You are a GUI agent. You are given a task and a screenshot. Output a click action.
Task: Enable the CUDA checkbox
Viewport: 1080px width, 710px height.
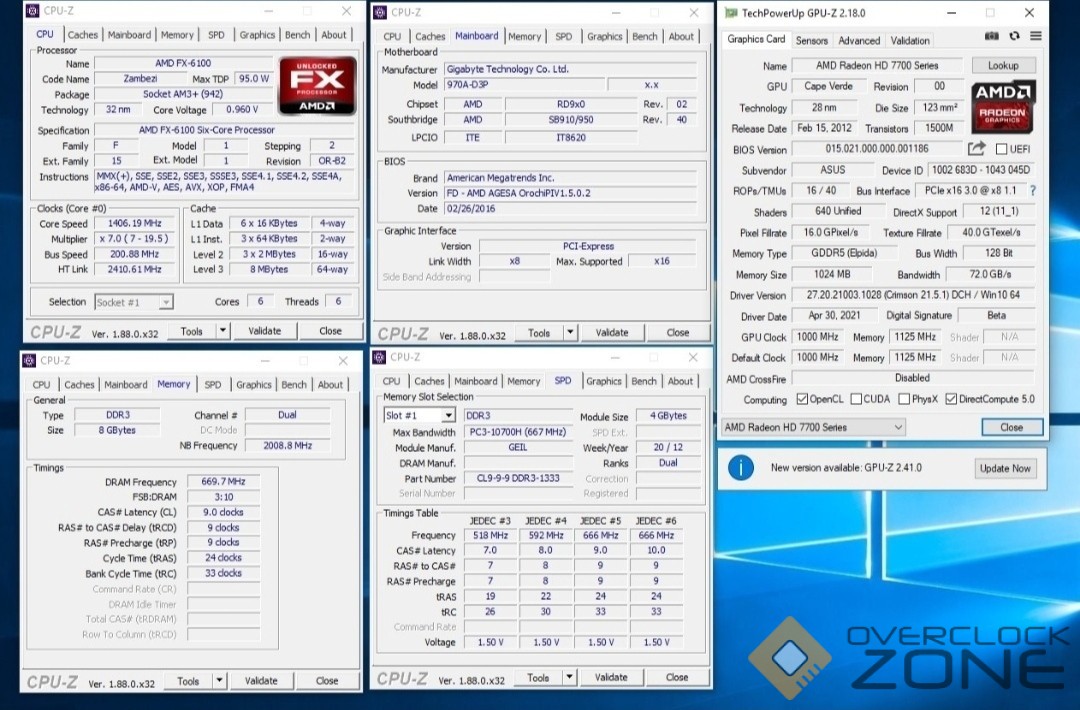tap(856, 399)
